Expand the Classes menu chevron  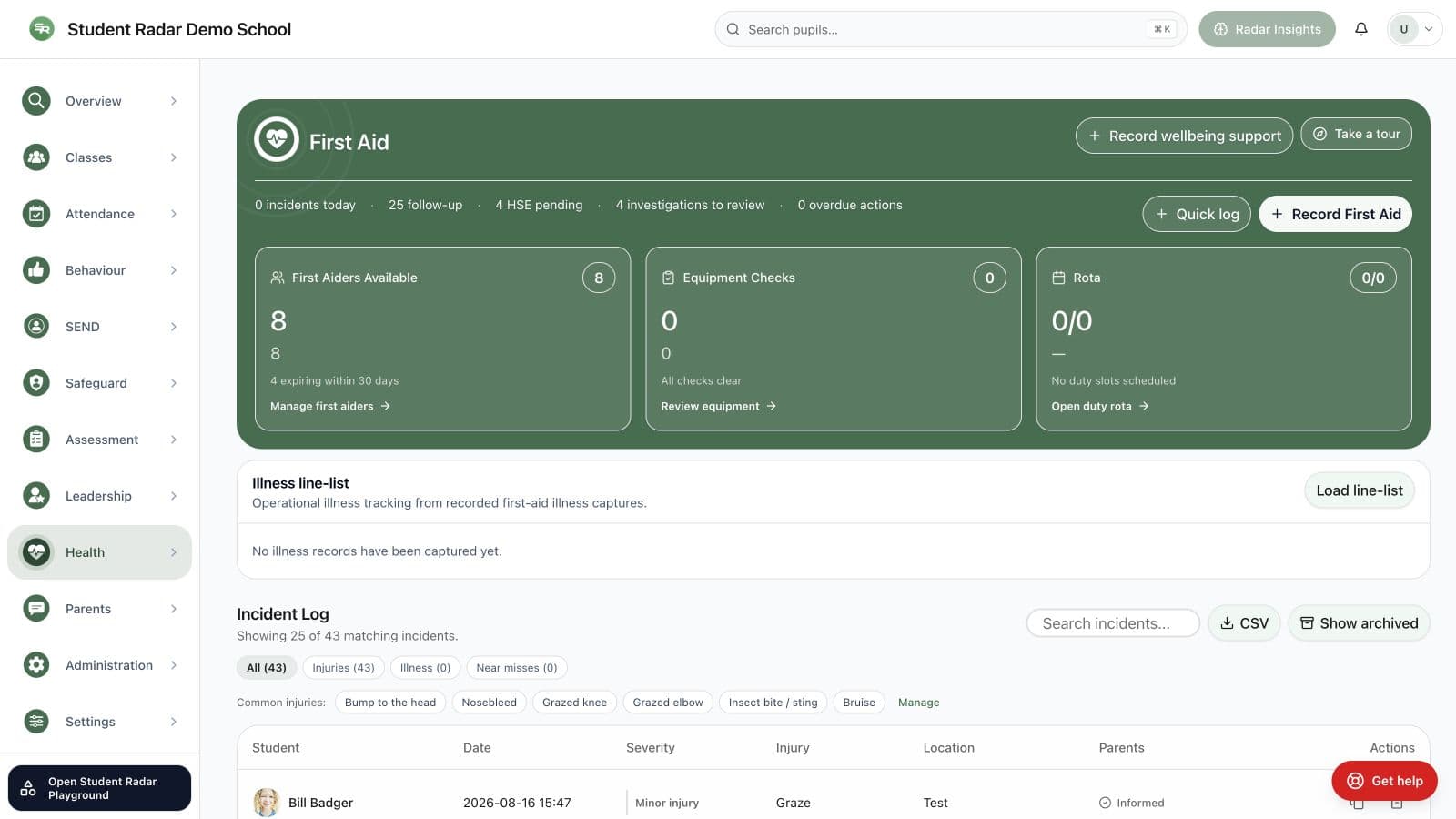174,157
